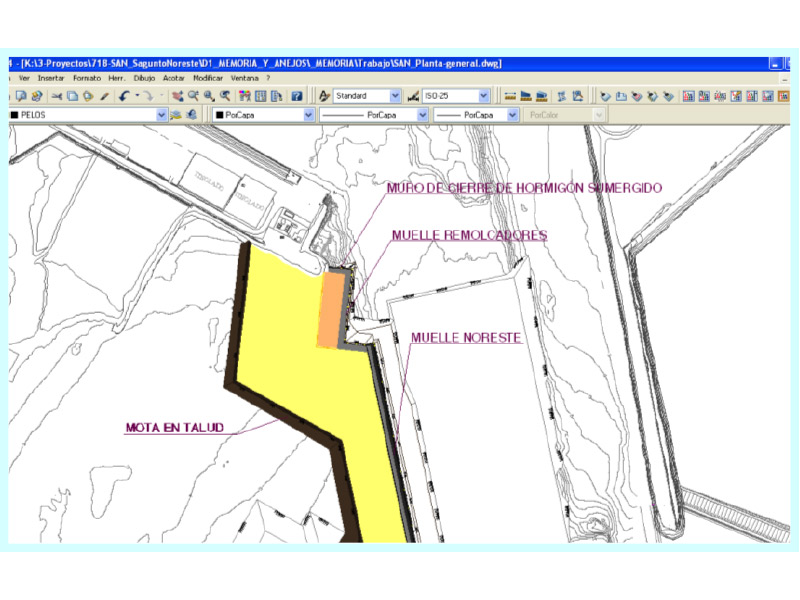The width and height of the screenshot is (800, 600).
Task: Open the Properties palette icon
Action: tap(245, 96)
